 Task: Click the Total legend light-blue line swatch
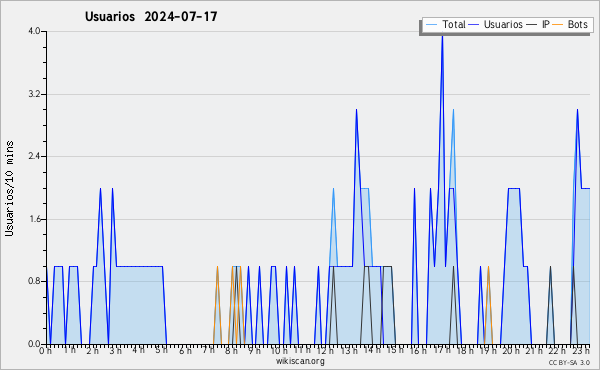[x=431, y=24]
